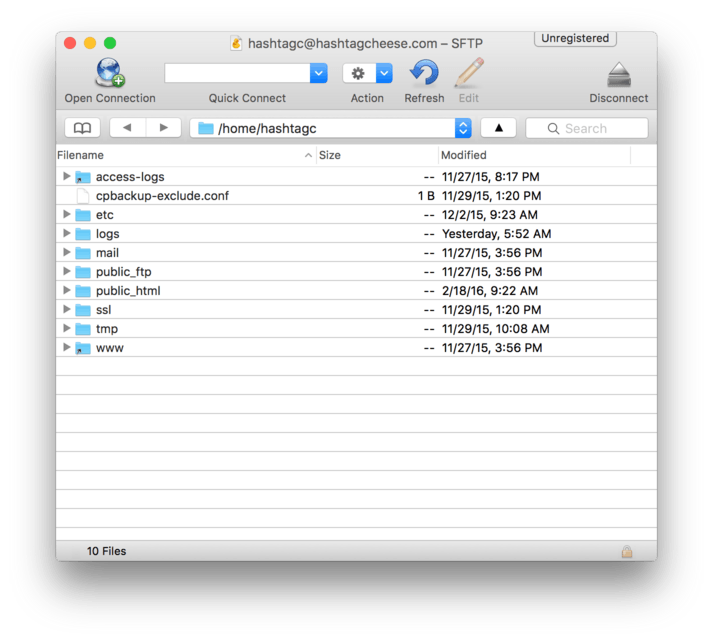Expand the etc folder triangle
This screenshot has width=713, height=641.
click(66, 214)
